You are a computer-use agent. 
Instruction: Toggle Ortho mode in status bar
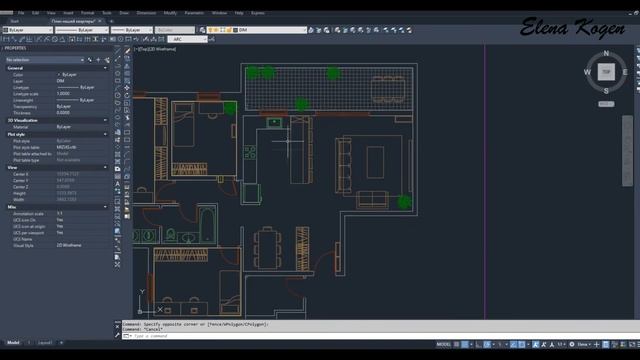coord(479,344)
